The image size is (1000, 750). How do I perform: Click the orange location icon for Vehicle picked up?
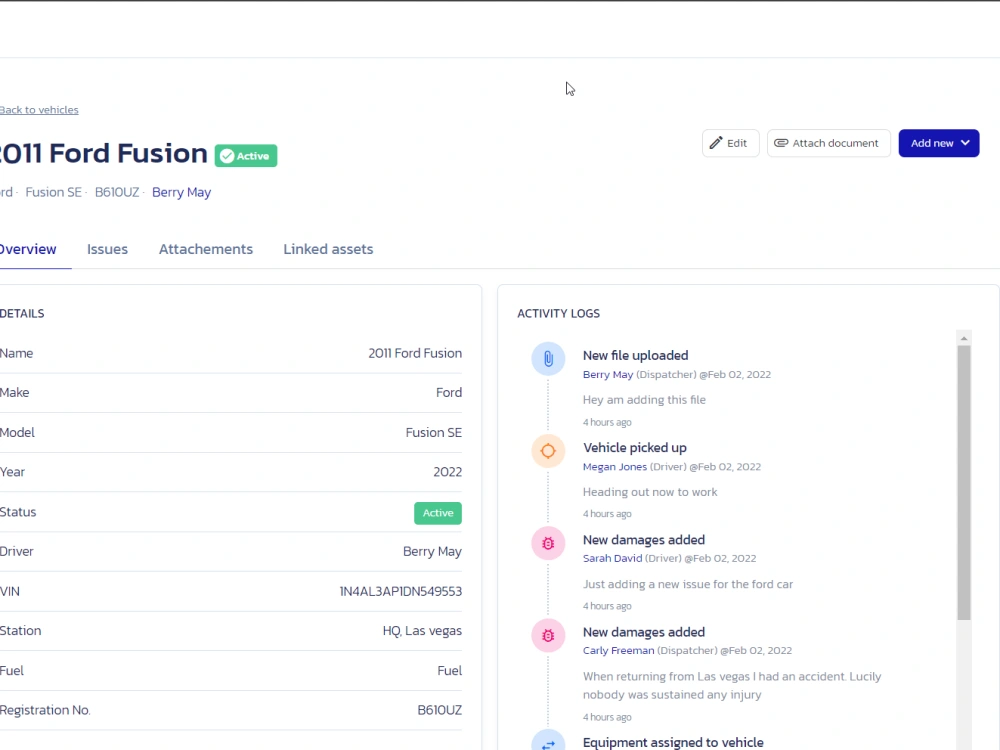(548, 451)
